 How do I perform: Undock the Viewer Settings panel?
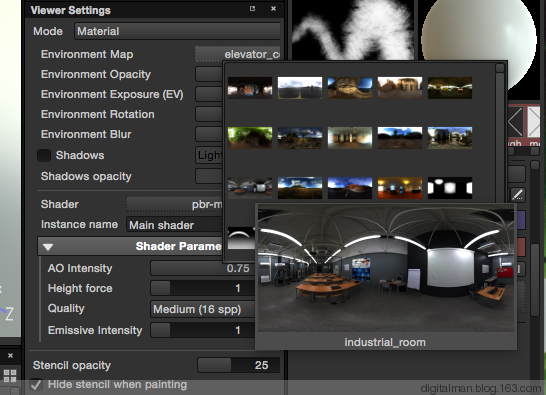point(252,9)
